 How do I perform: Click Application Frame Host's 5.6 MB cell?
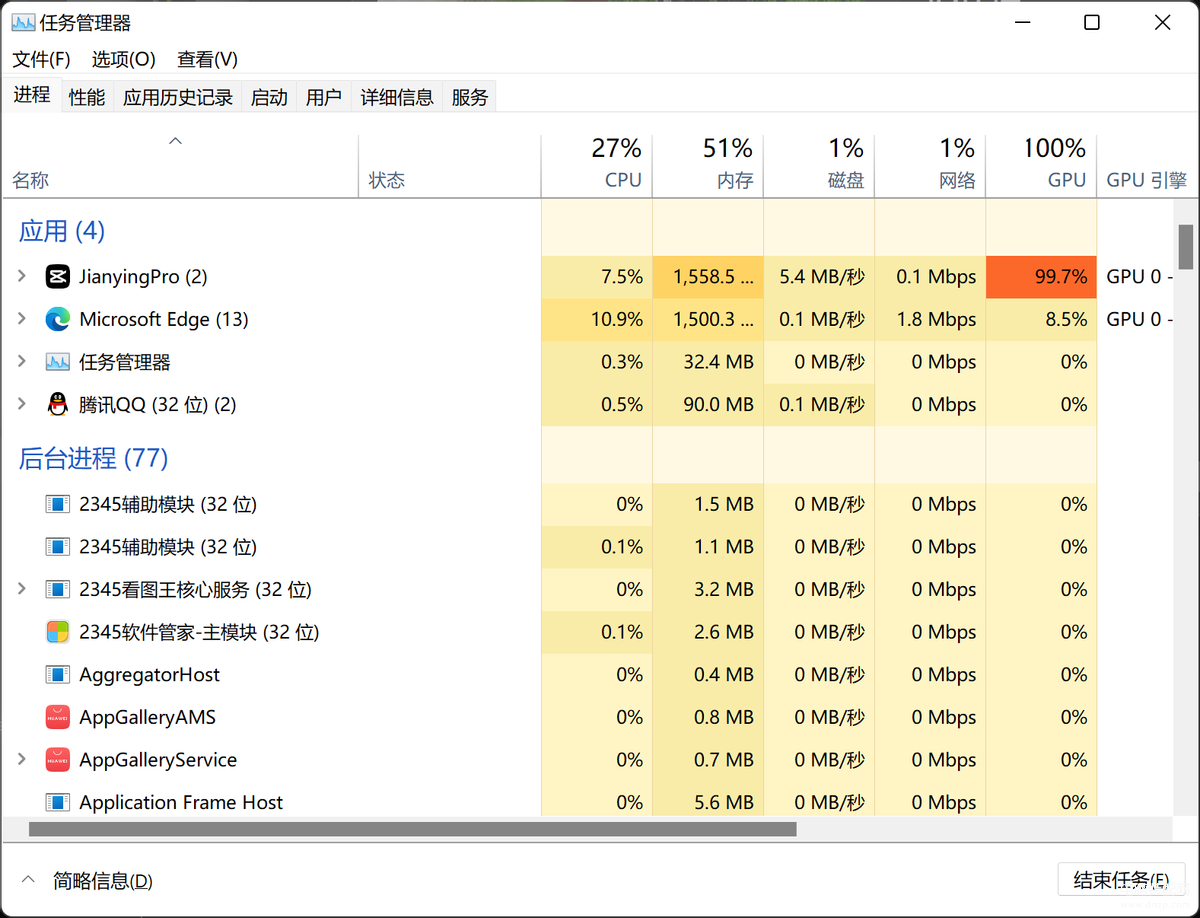[x=708, y=802]
